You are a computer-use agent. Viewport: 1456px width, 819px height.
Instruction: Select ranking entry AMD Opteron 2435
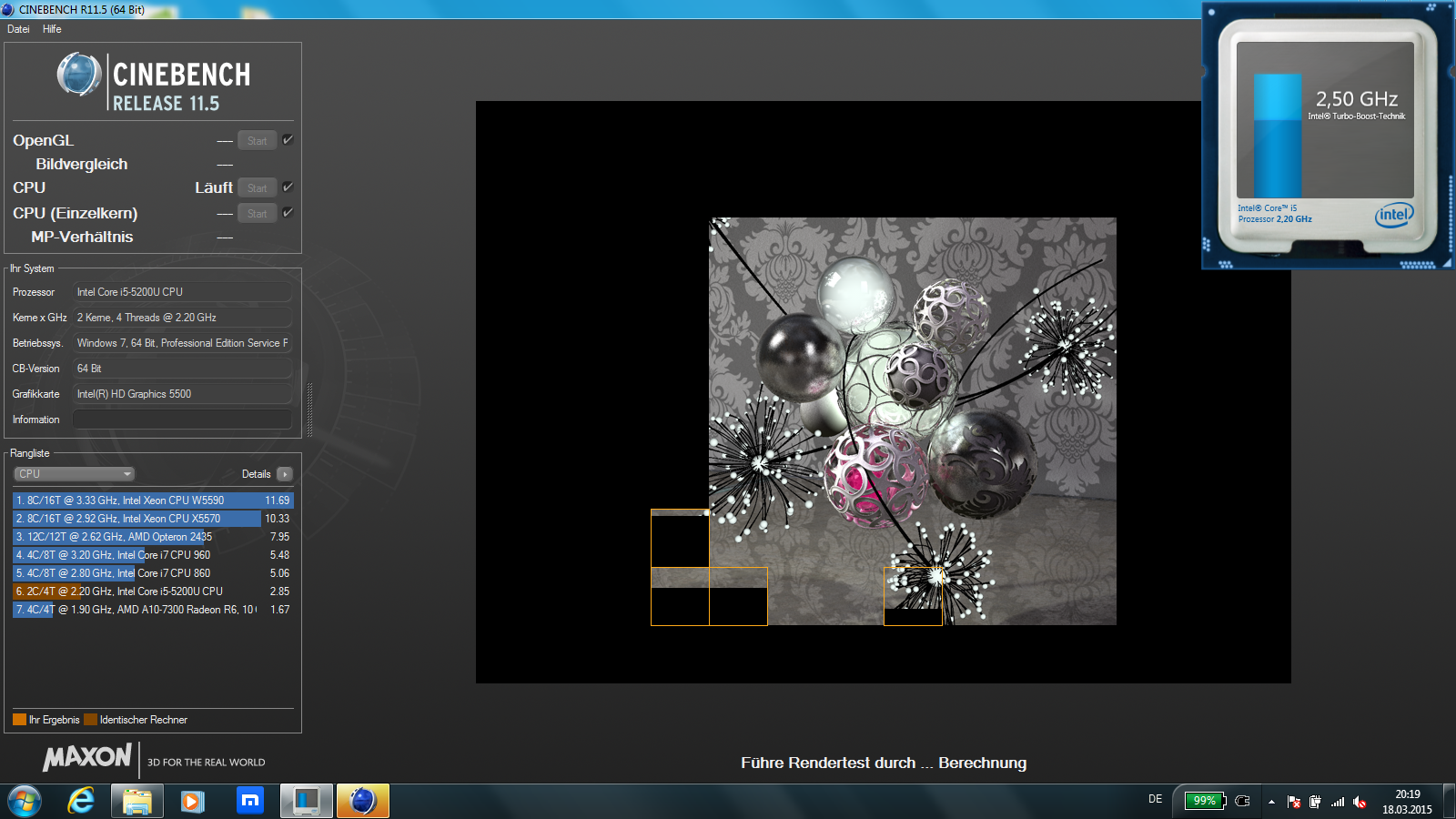click(153, 537)
